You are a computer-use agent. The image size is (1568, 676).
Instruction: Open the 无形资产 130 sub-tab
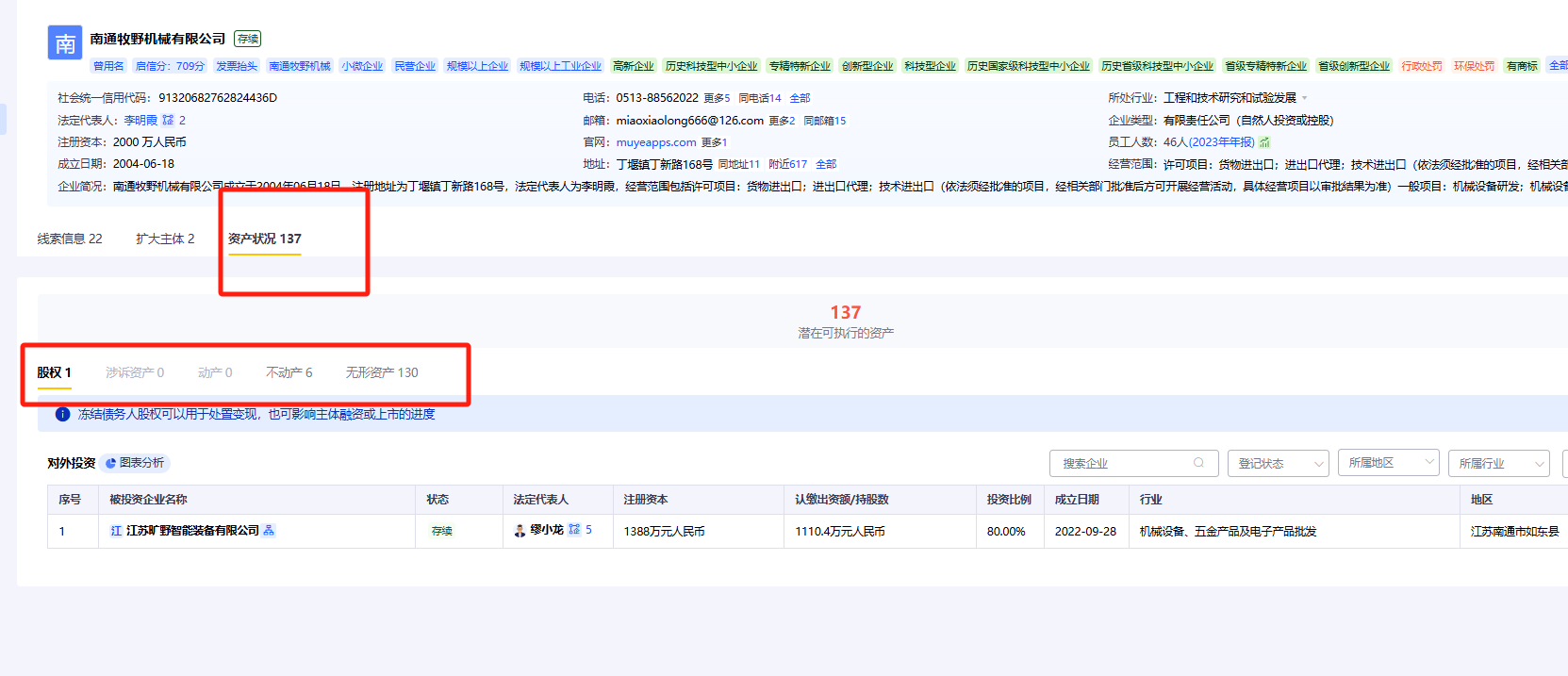(x=382, y=372)
